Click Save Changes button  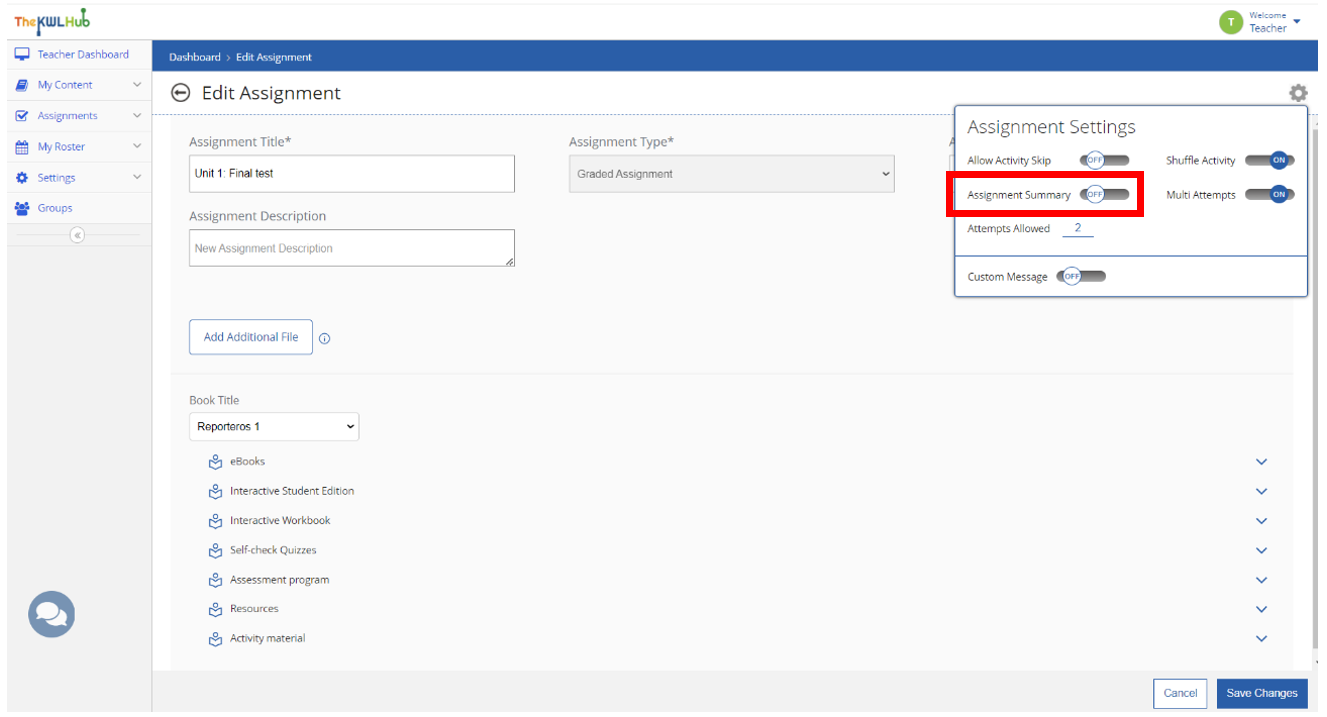1262,693
